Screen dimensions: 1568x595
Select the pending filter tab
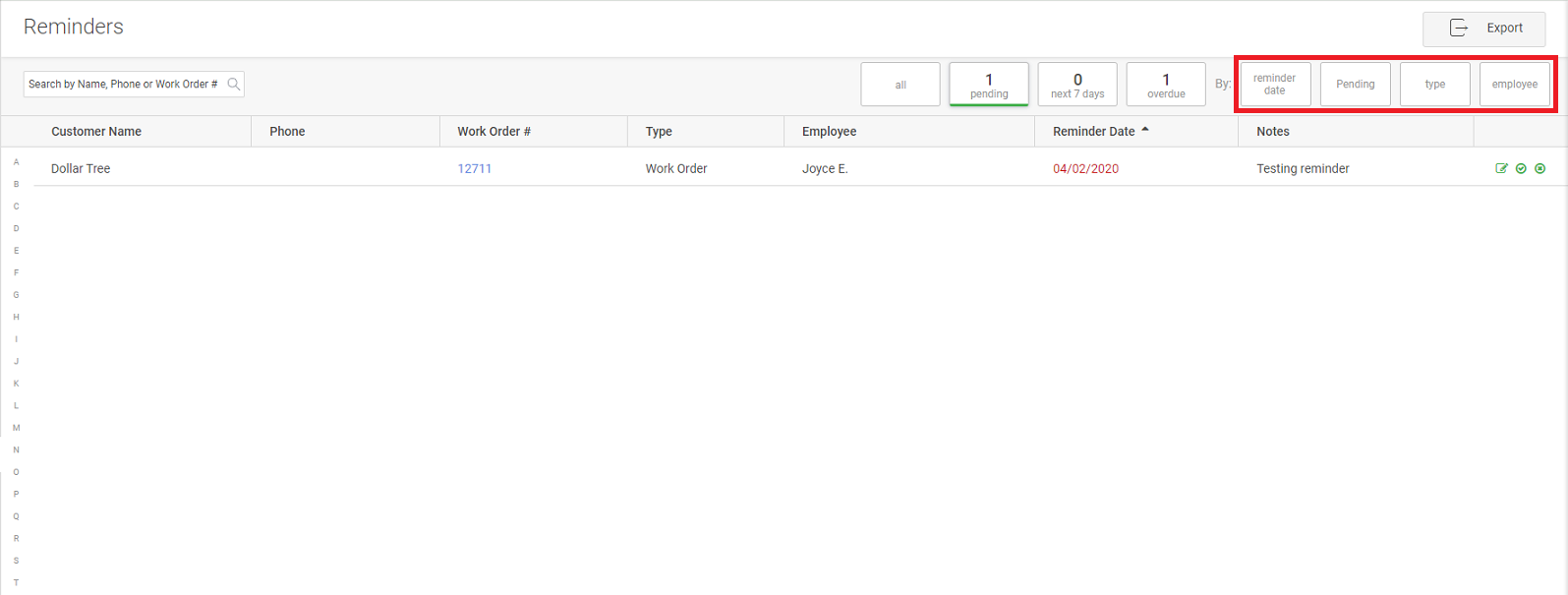(989, 85)
